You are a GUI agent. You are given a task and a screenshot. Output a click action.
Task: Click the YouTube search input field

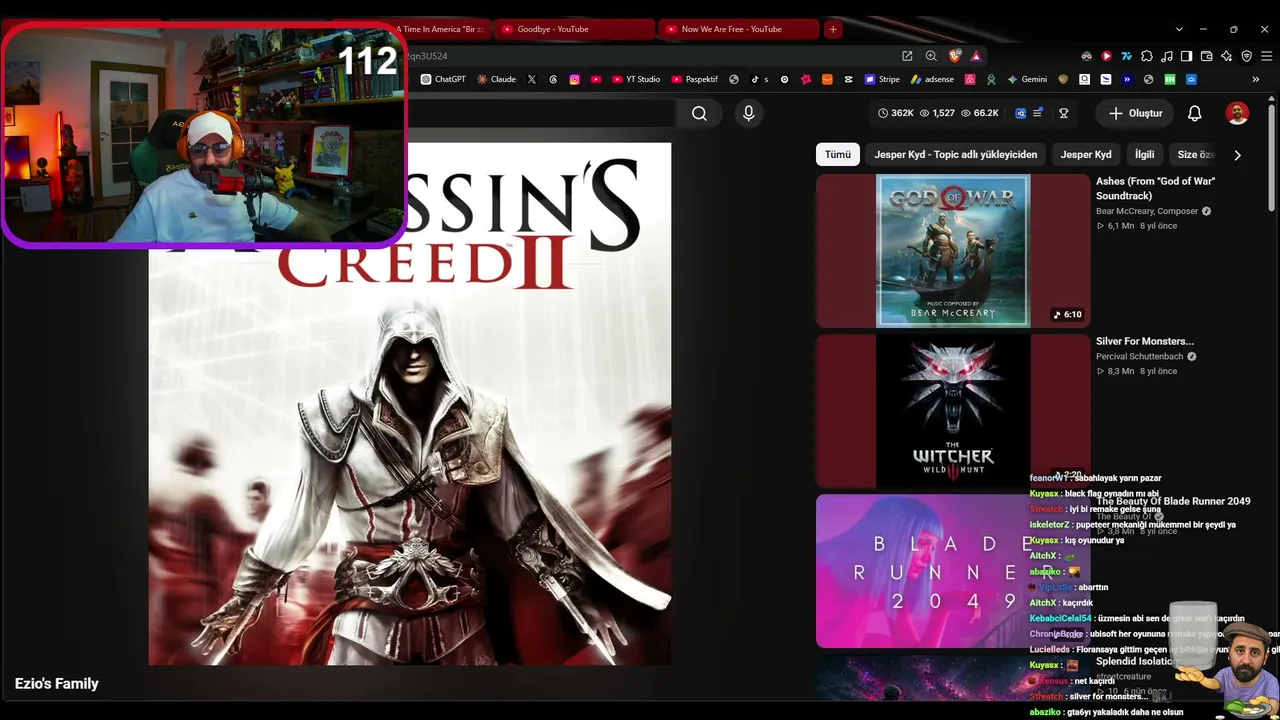541,114
